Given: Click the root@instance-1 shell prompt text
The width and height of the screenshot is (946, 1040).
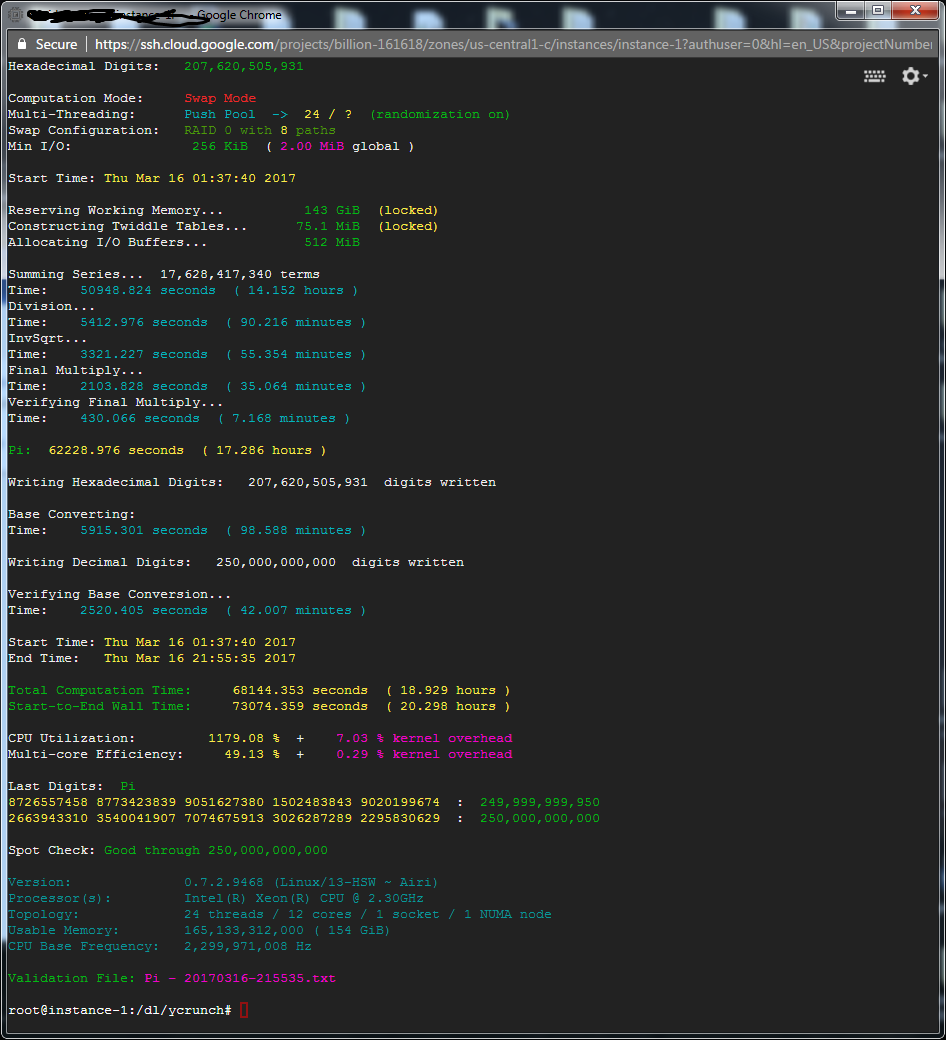Looking at the screenshot, I should (x=119, y=1010).
